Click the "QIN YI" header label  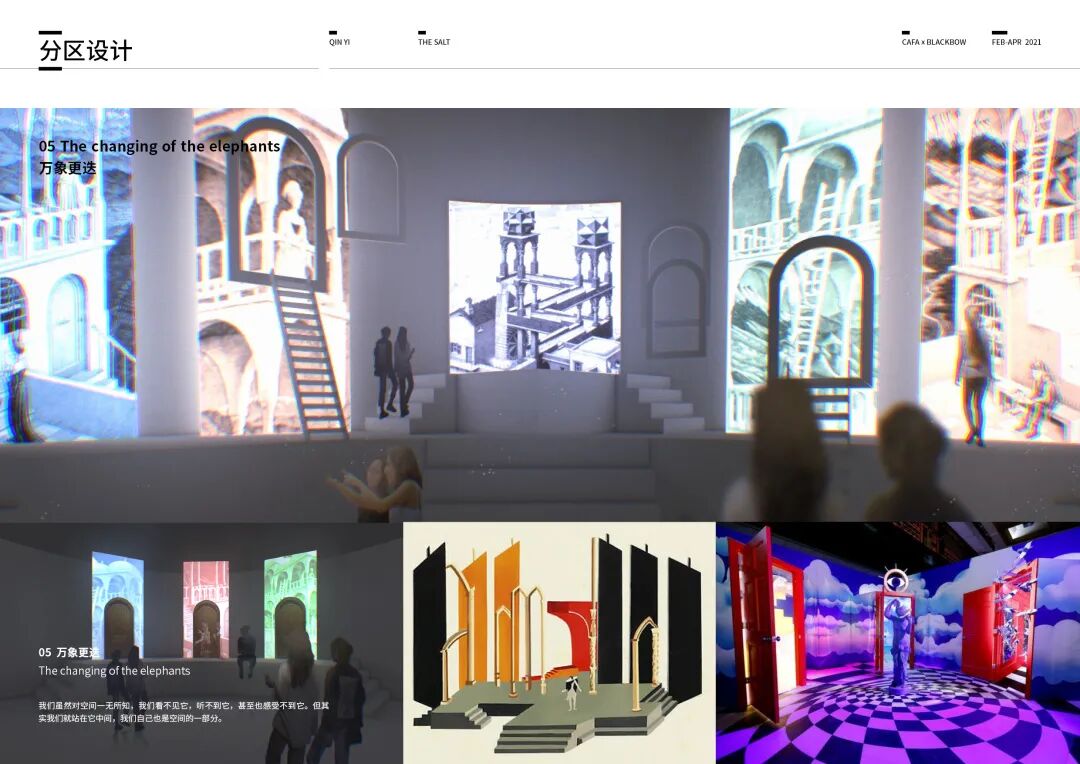tap(339, 42)
